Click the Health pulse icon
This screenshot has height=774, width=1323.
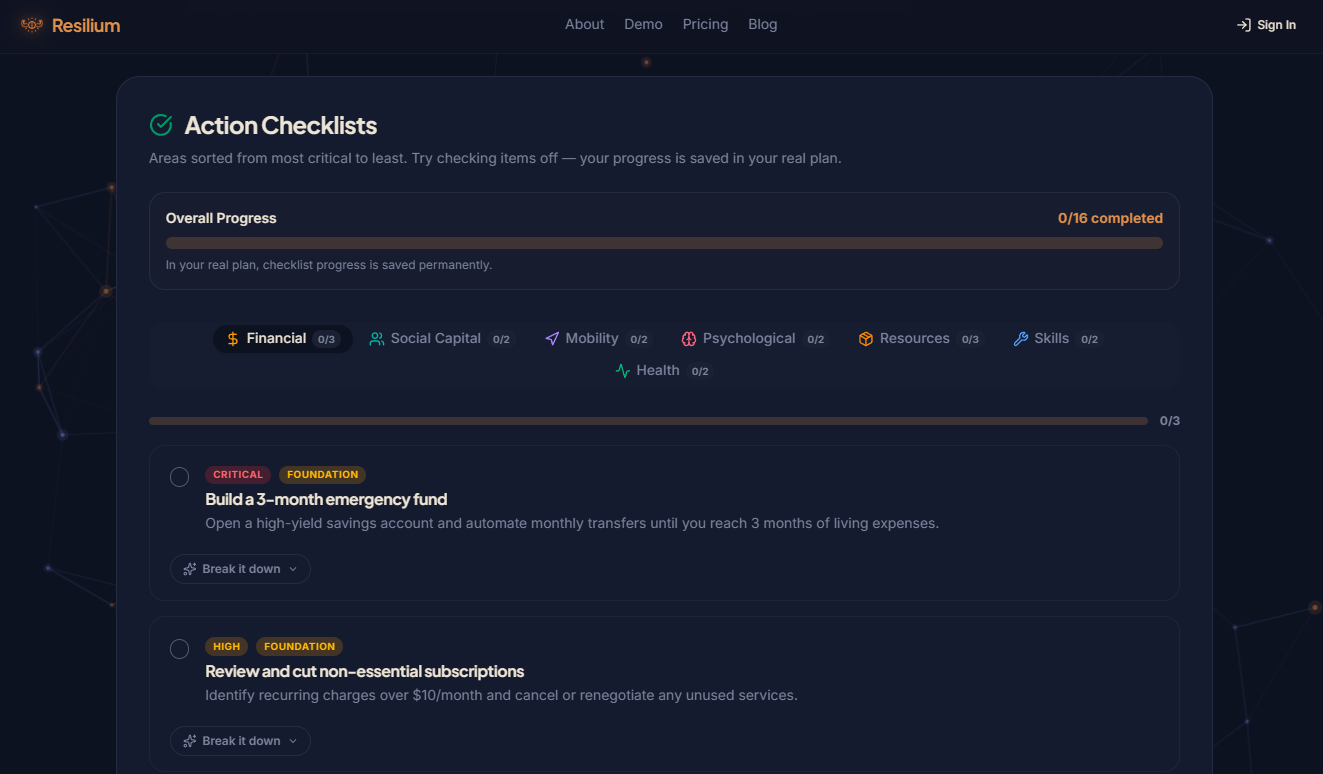[623, 371]
